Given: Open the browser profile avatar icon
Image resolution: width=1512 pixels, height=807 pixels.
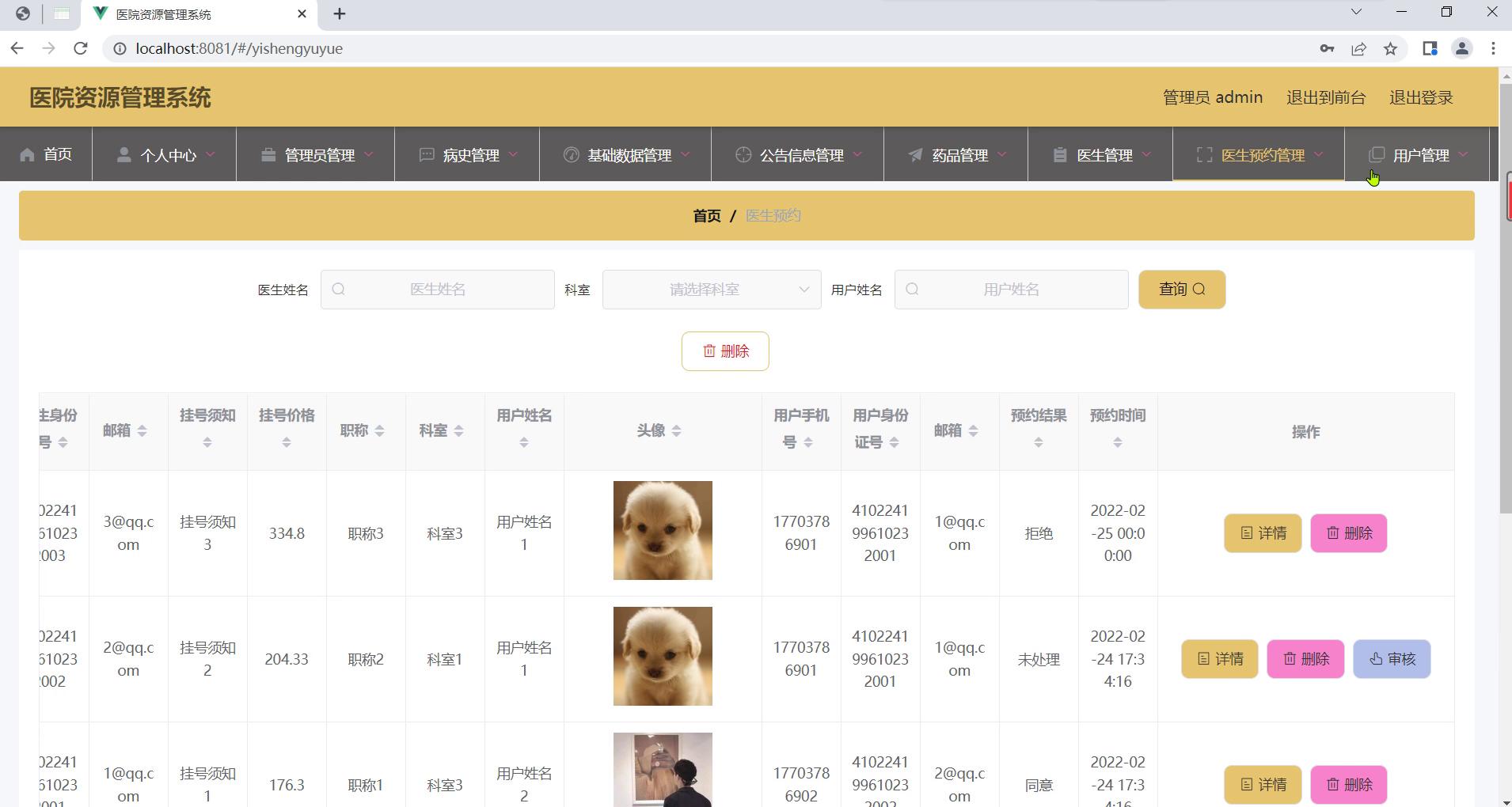Looking at the screenshot, I should [x=1461, y=49].
